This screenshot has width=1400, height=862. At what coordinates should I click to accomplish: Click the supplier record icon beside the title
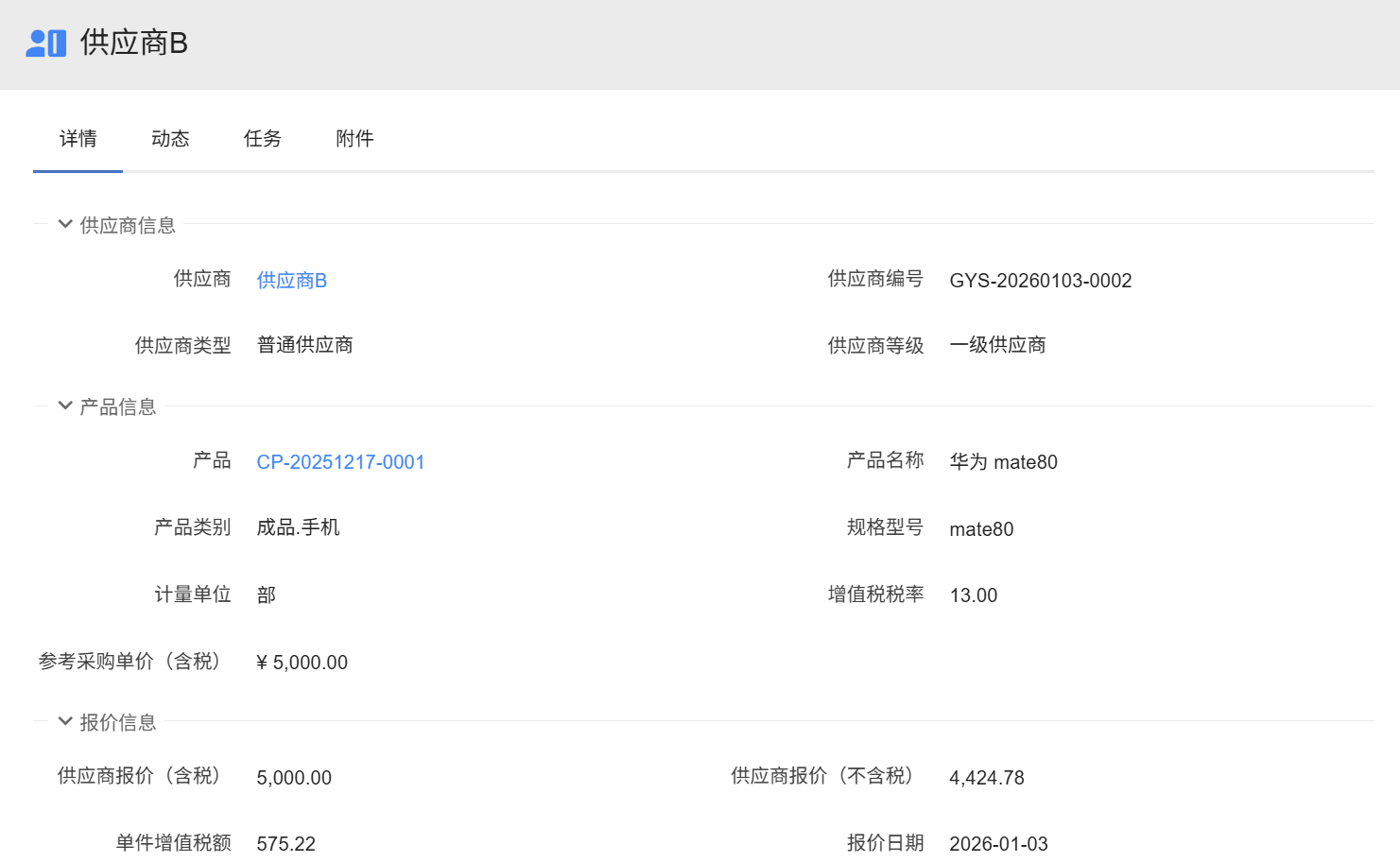(45, 43)
